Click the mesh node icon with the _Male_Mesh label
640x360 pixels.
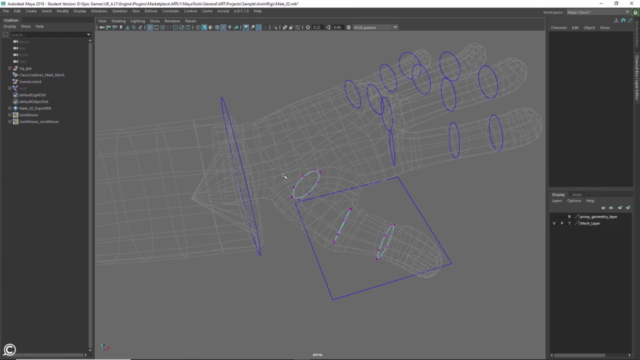(x=16, y=75)
